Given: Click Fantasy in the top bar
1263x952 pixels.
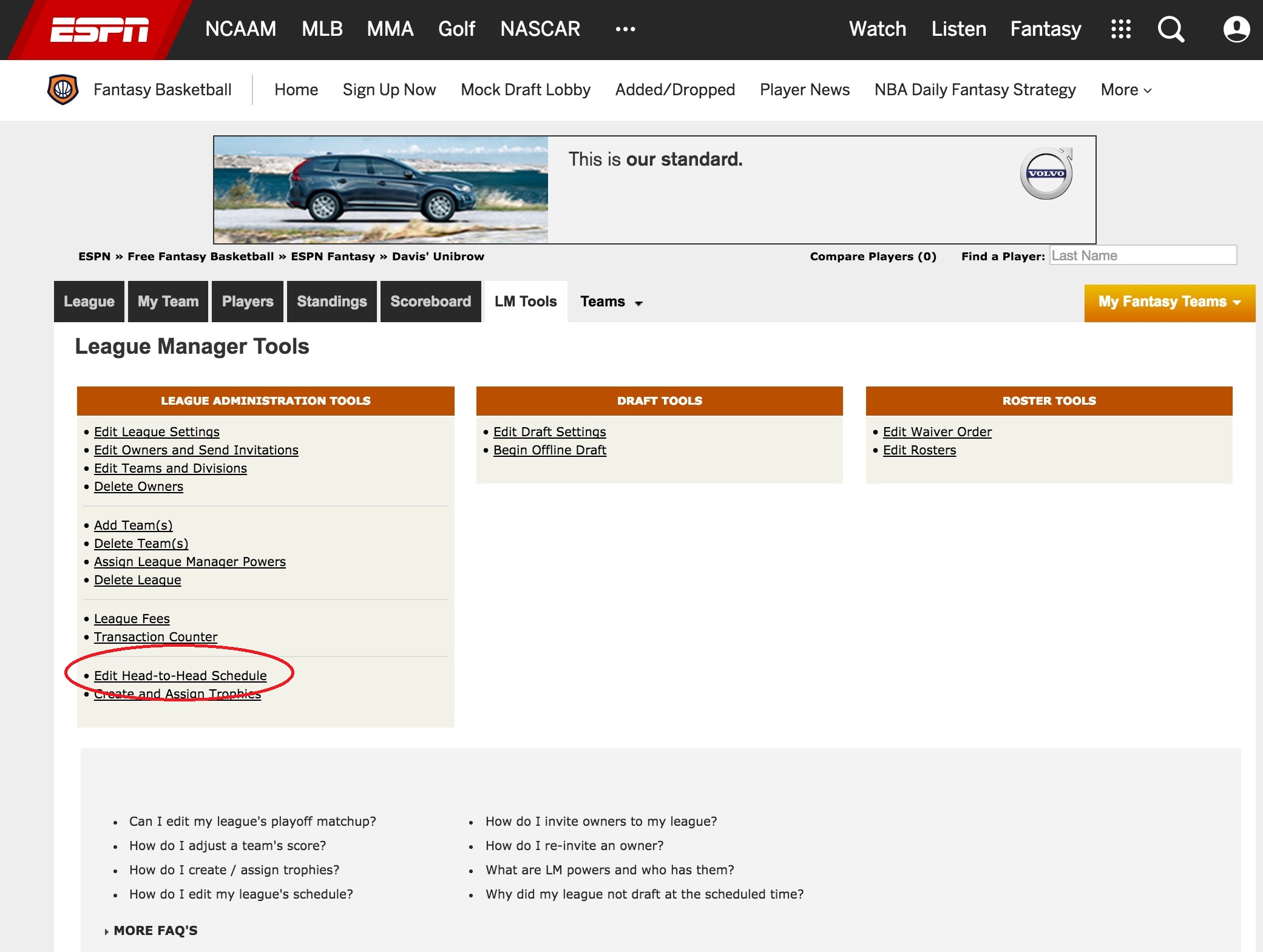Looking at the screenshot, I should tap(1046, 29).
